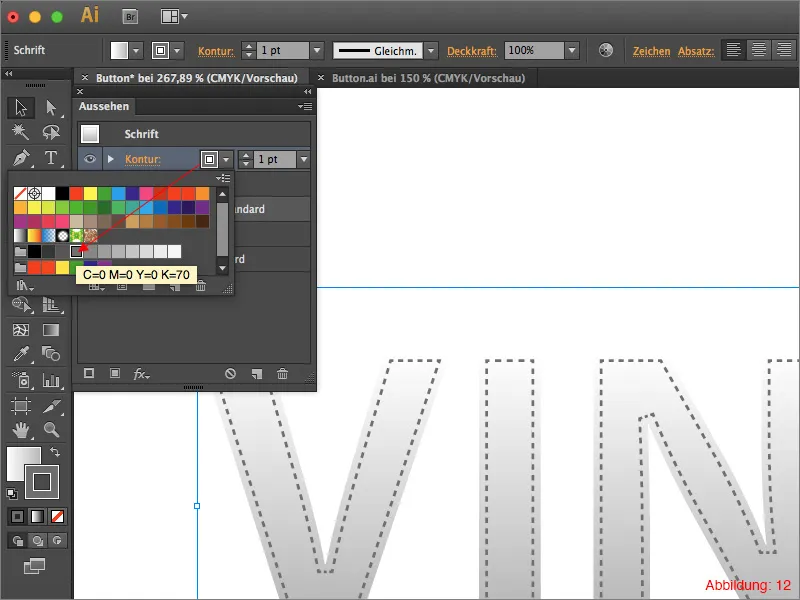The image size is (800, 600).
Task: Open Deckkraft link in control bar
Action: coord(472,51)
